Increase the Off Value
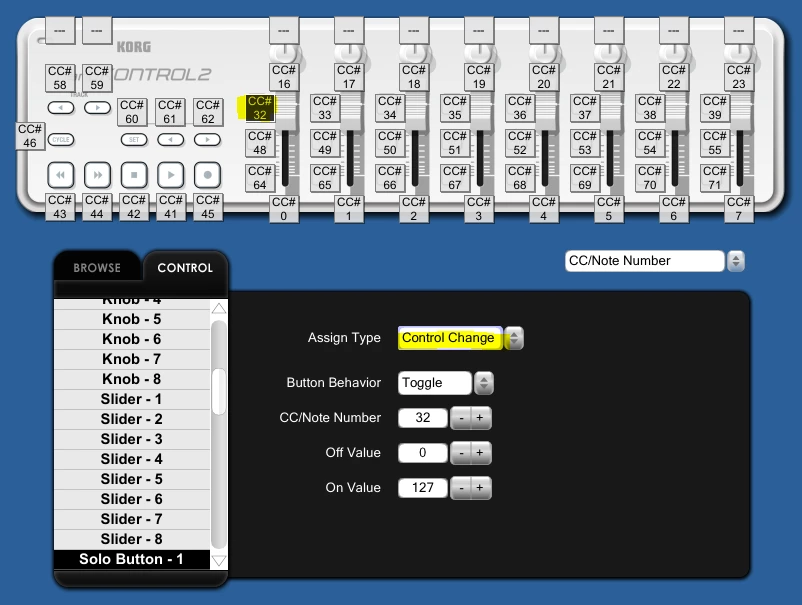Viewport: 802px width, 605px height. [480, 453]
